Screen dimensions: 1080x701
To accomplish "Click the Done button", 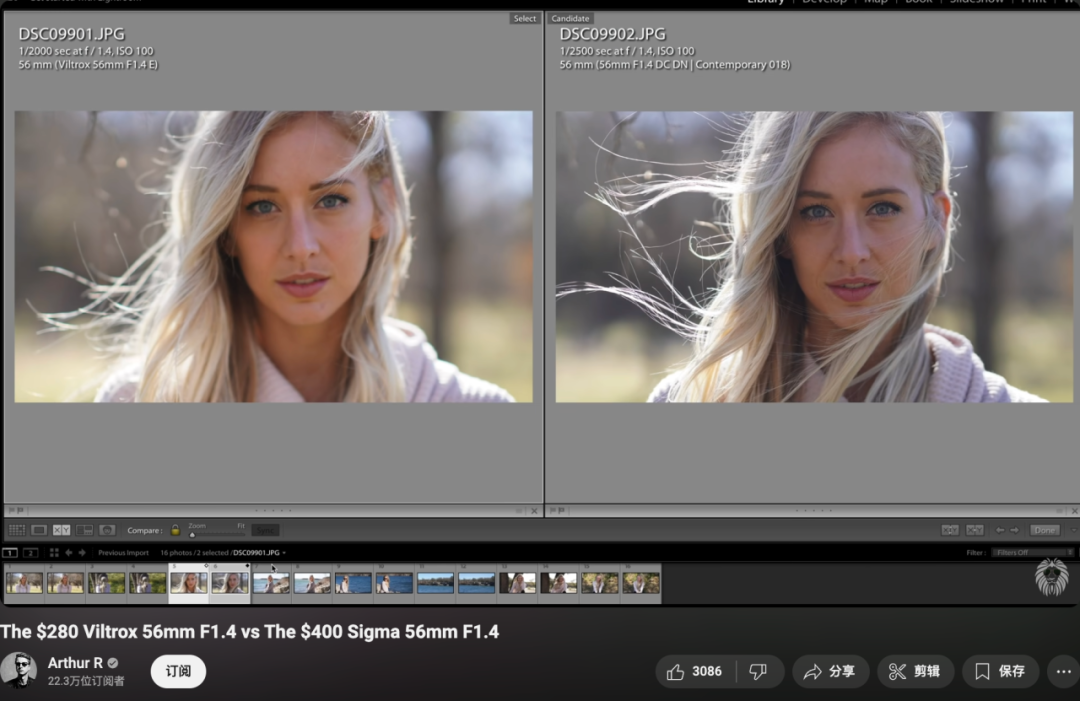I will (x=1045, y=530).
